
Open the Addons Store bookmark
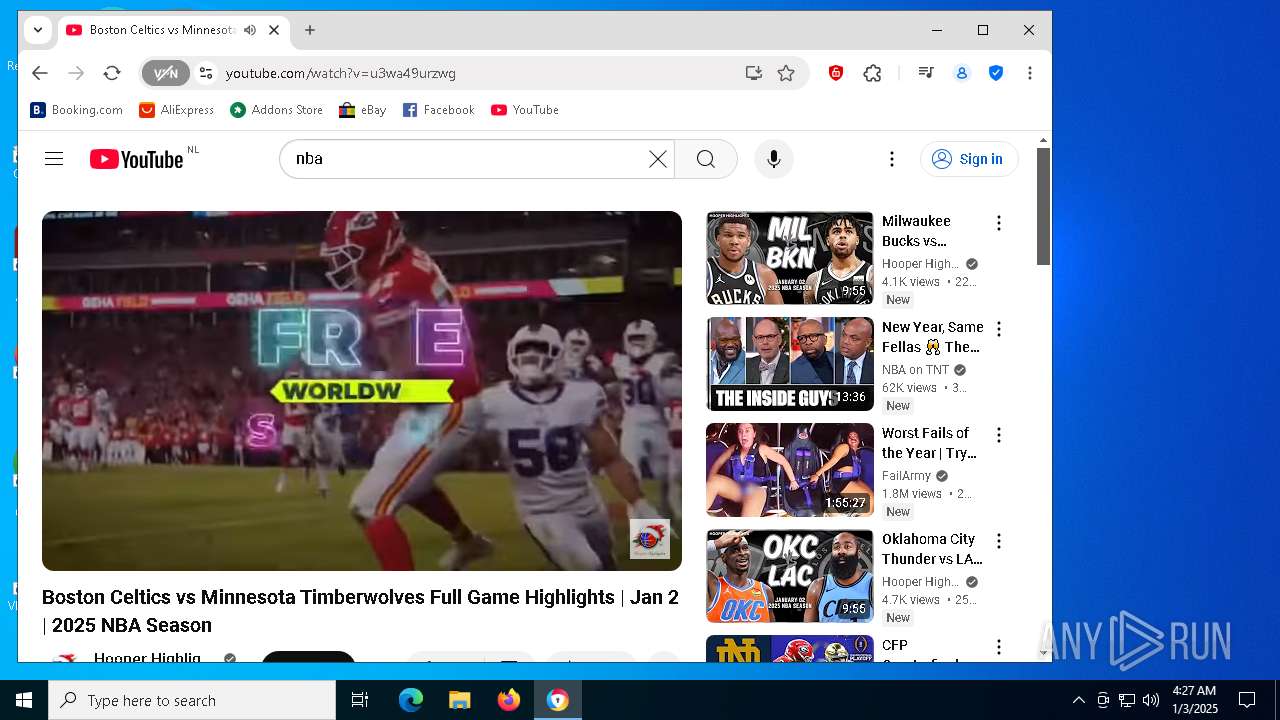pos(277,110)
